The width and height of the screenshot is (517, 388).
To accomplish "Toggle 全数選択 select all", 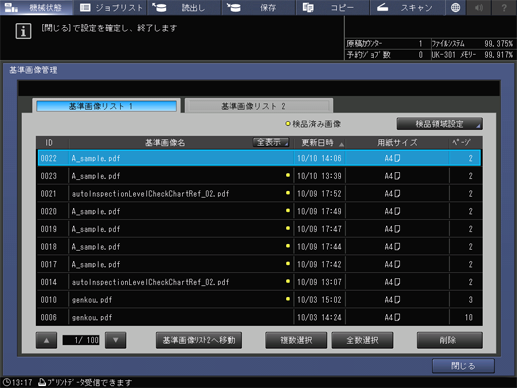I will [x=362, y=340].
